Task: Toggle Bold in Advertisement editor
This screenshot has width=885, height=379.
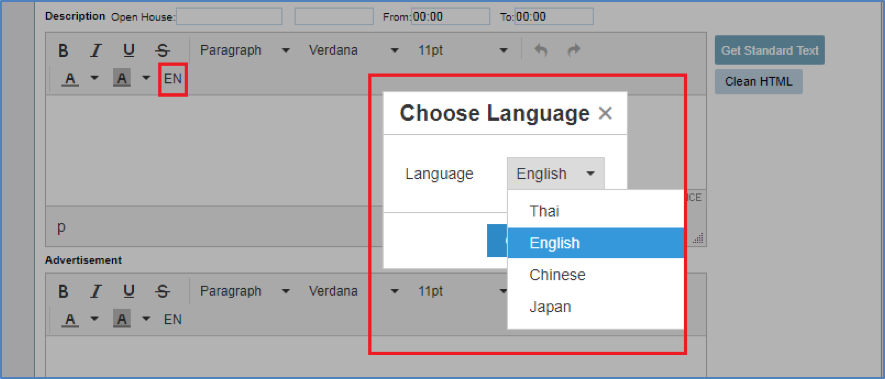Action: pos(63,291)
